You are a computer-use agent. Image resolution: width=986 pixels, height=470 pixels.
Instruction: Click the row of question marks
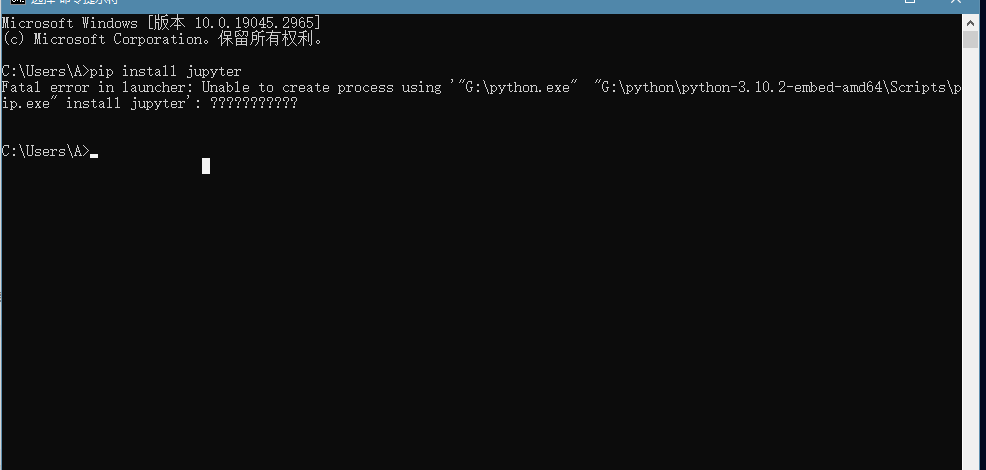253,103
